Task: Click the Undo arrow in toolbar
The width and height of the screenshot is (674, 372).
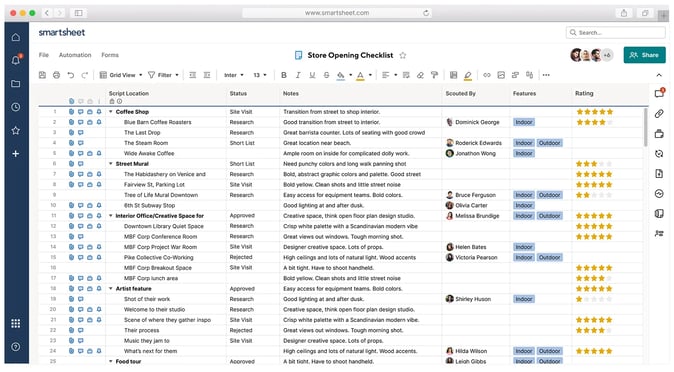Action: (70, 75)
